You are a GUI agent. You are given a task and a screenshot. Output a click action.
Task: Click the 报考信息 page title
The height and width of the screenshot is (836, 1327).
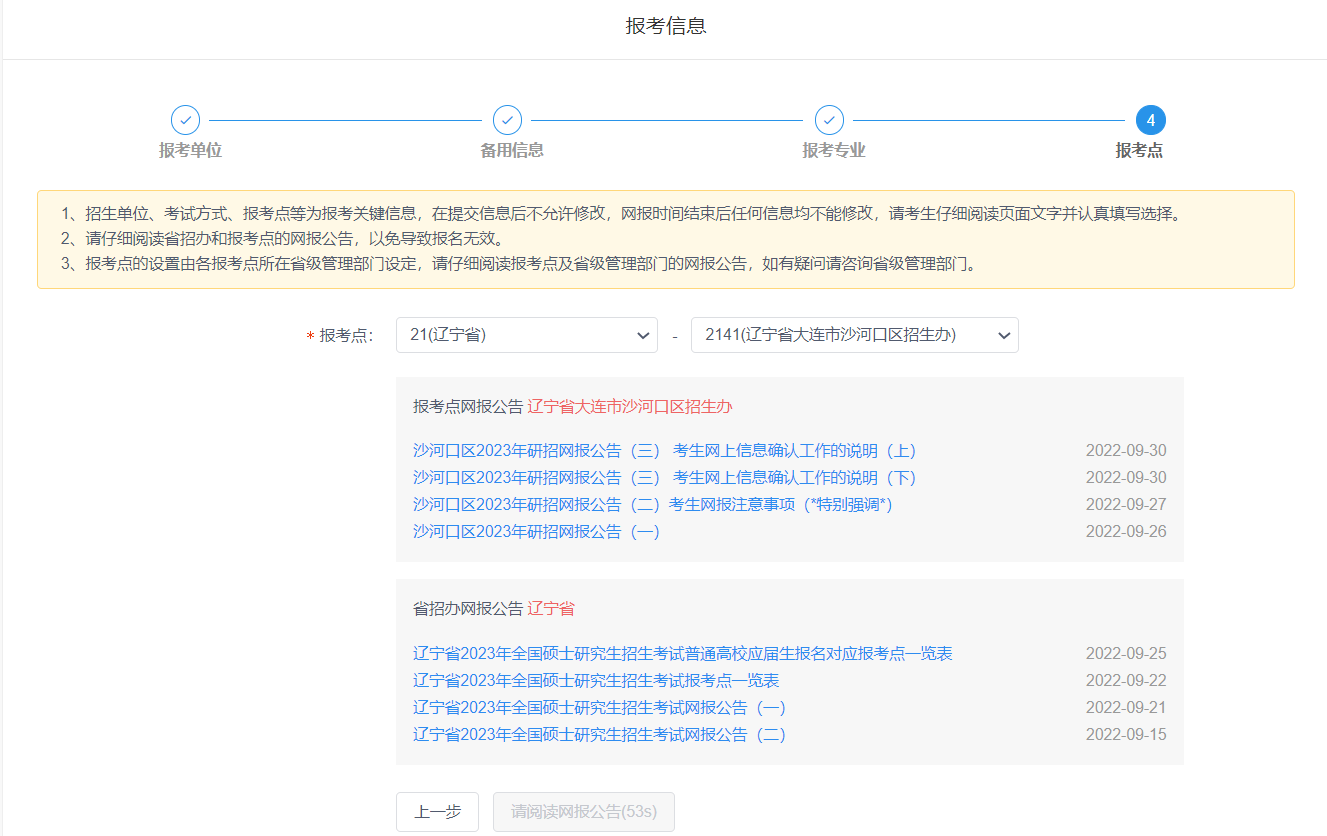click(666, 27)
